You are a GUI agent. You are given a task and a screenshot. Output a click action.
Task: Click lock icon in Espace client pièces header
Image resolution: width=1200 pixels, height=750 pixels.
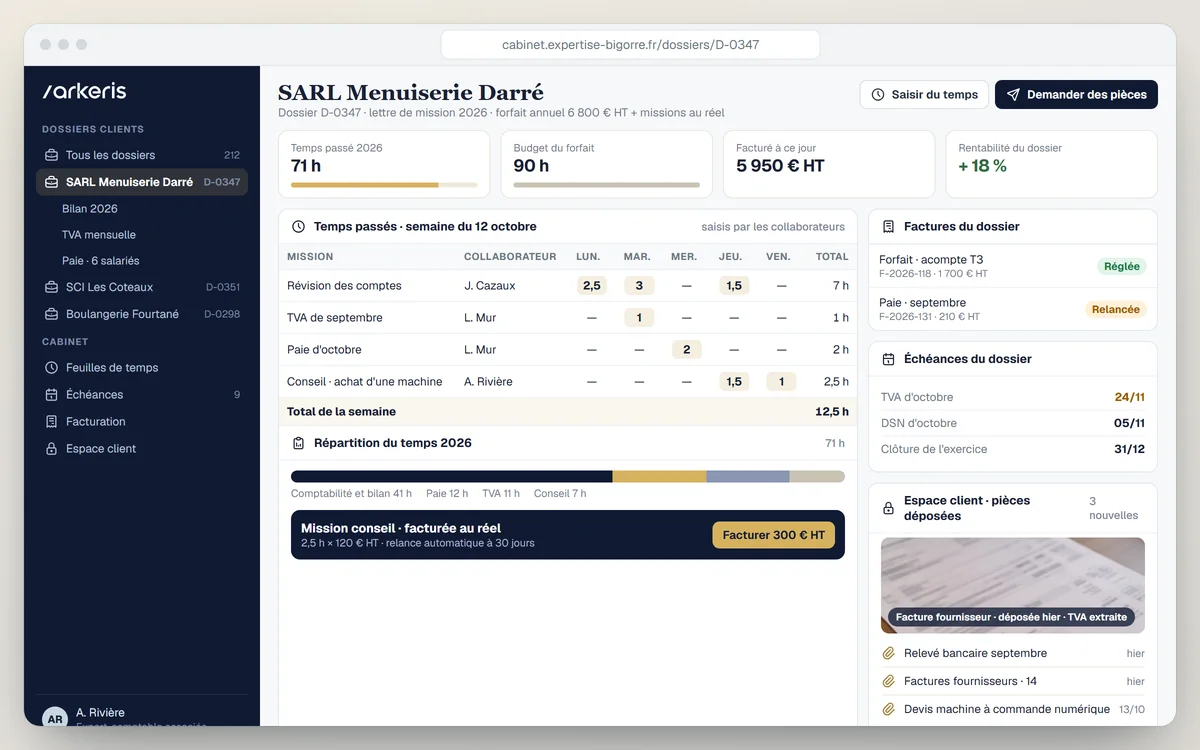pyautogui.click(x=888, y=508)
